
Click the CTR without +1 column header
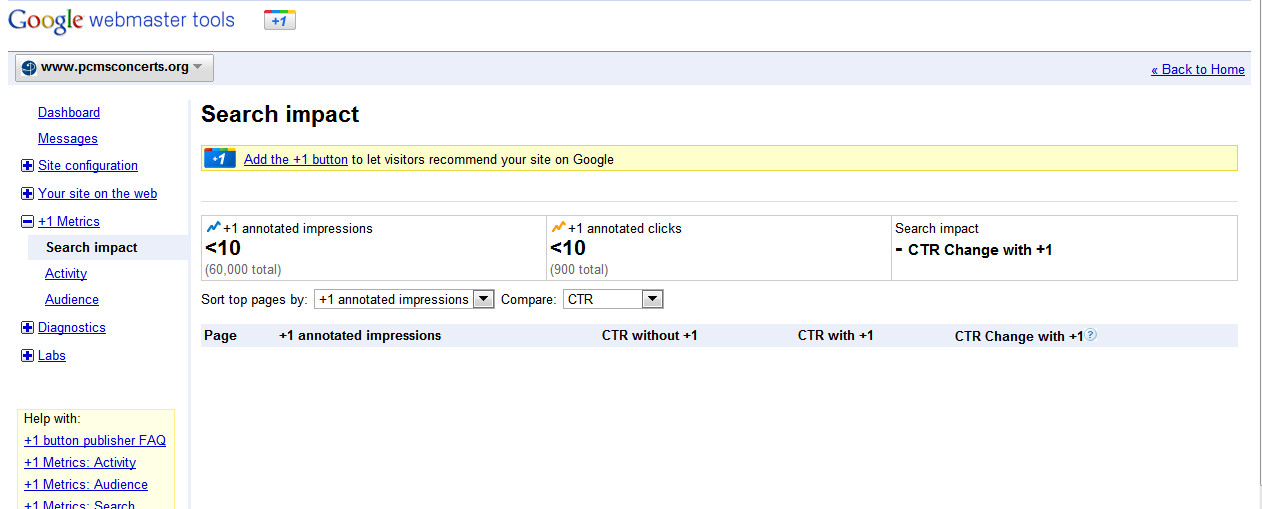point(650,335)
